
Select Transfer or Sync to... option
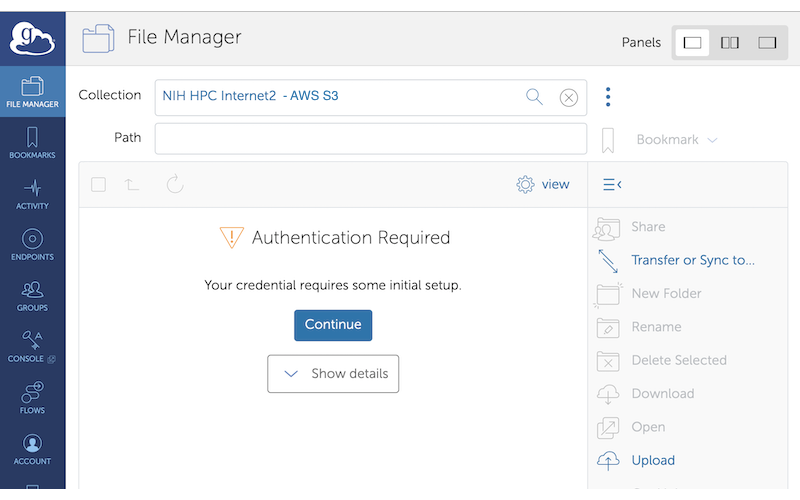click(692, 260)
